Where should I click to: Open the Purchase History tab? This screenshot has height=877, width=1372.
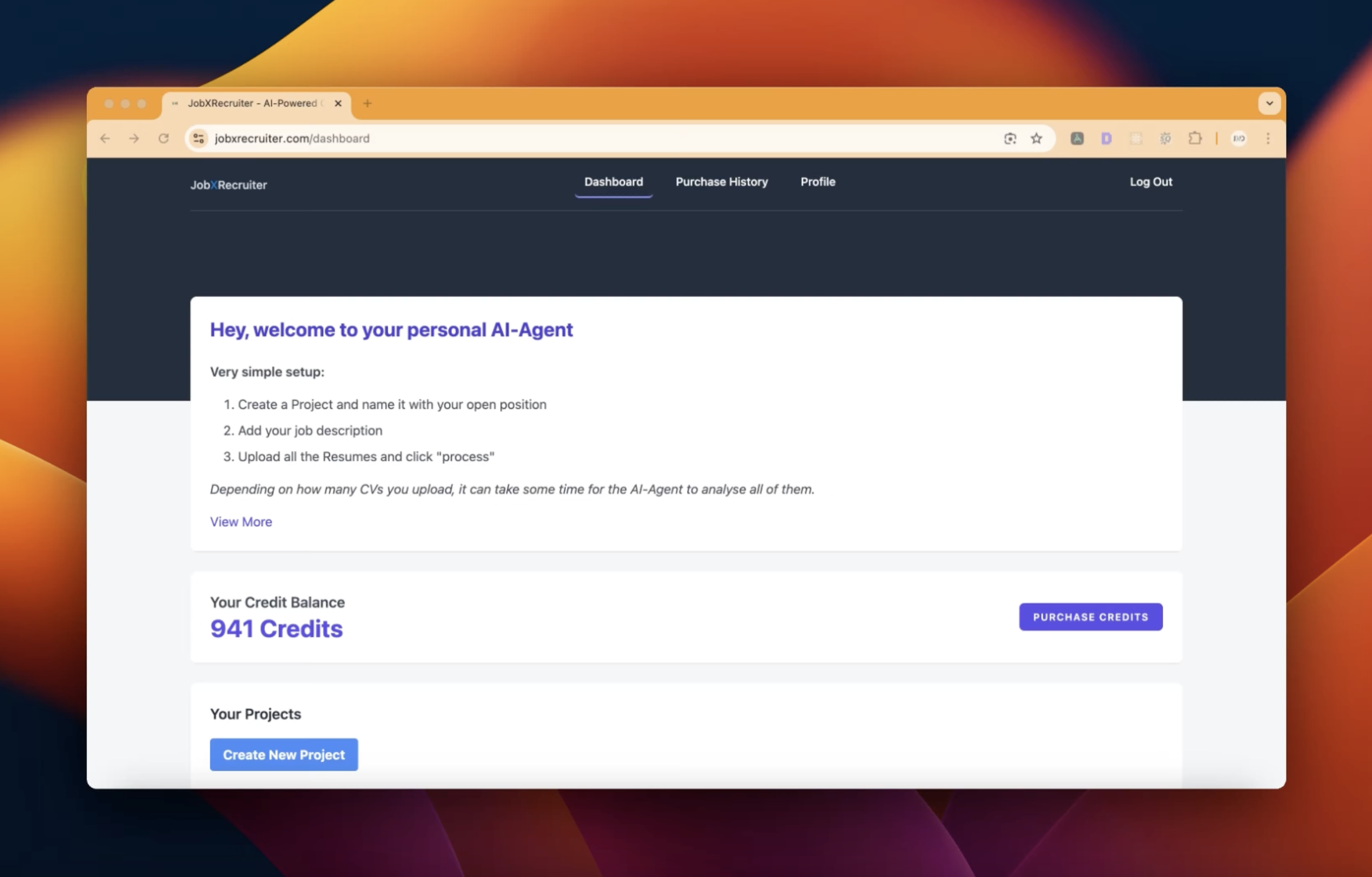tap(721, 182)
